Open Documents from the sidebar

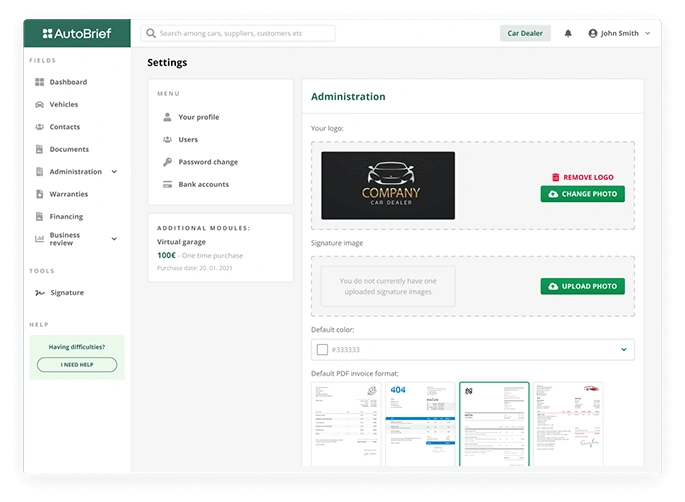pyautogui.click(x=68, y=149)
